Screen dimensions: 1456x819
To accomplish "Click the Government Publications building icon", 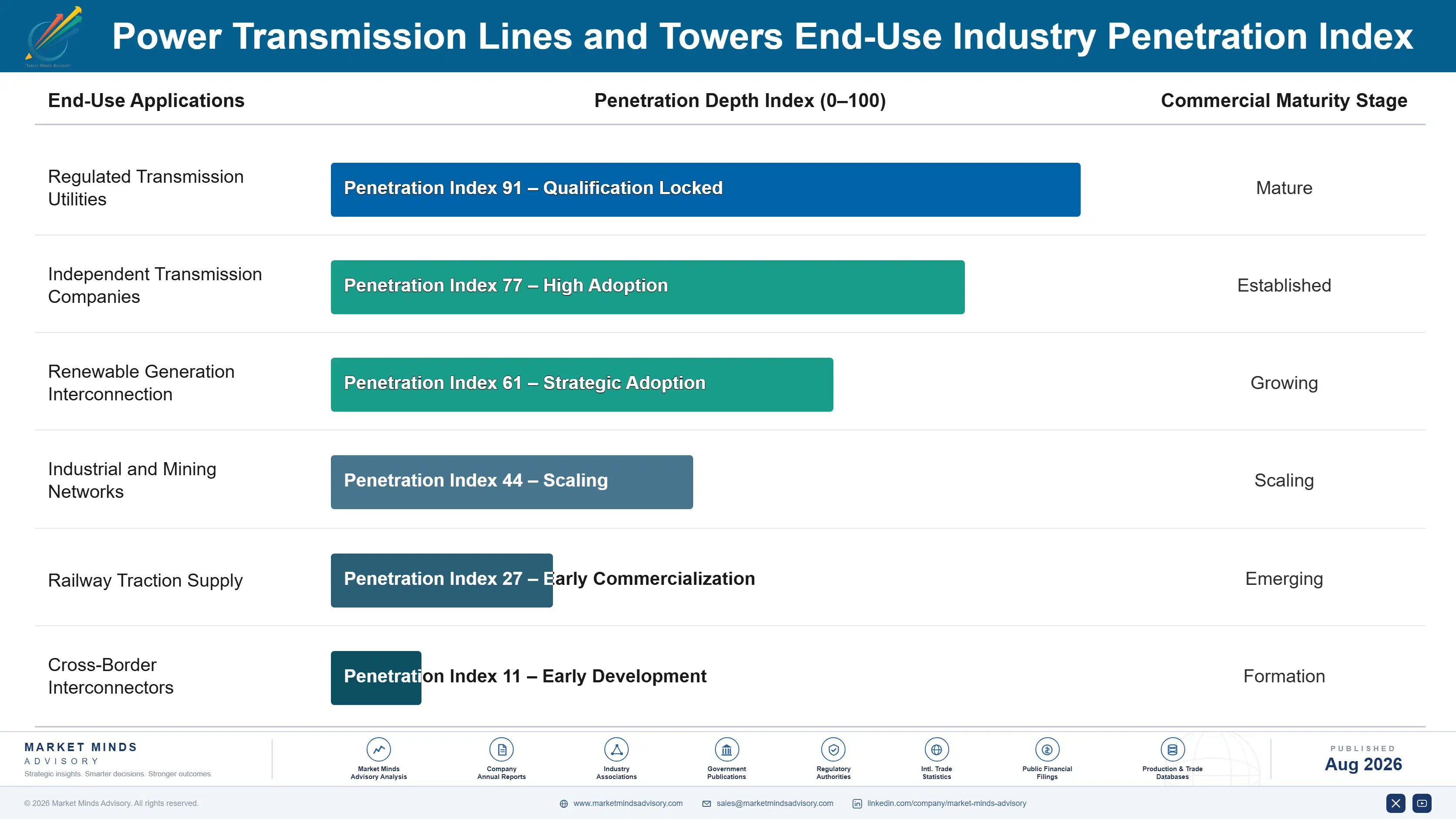I will 726,749.
